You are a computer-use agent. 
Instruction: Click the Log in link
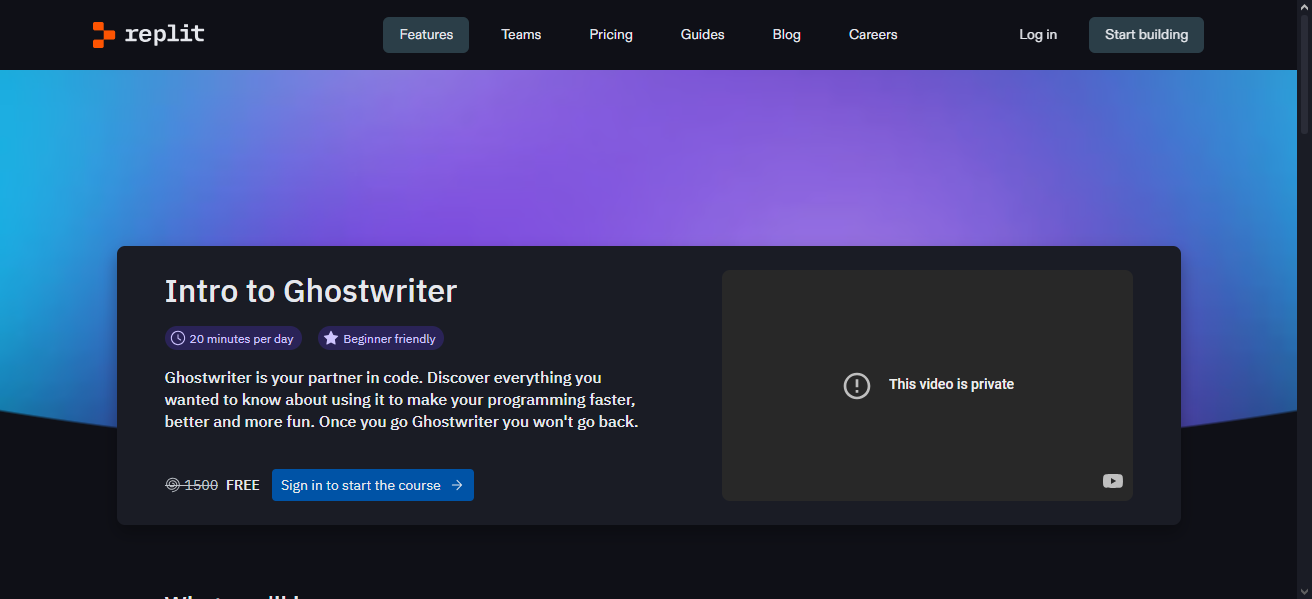point(1038,35)
